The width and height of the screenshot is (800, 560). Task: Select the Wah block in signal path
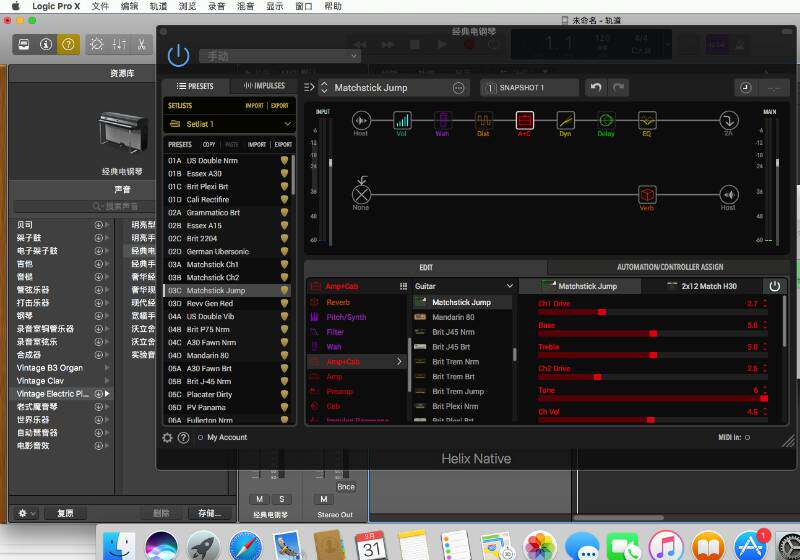pos(443,121)
